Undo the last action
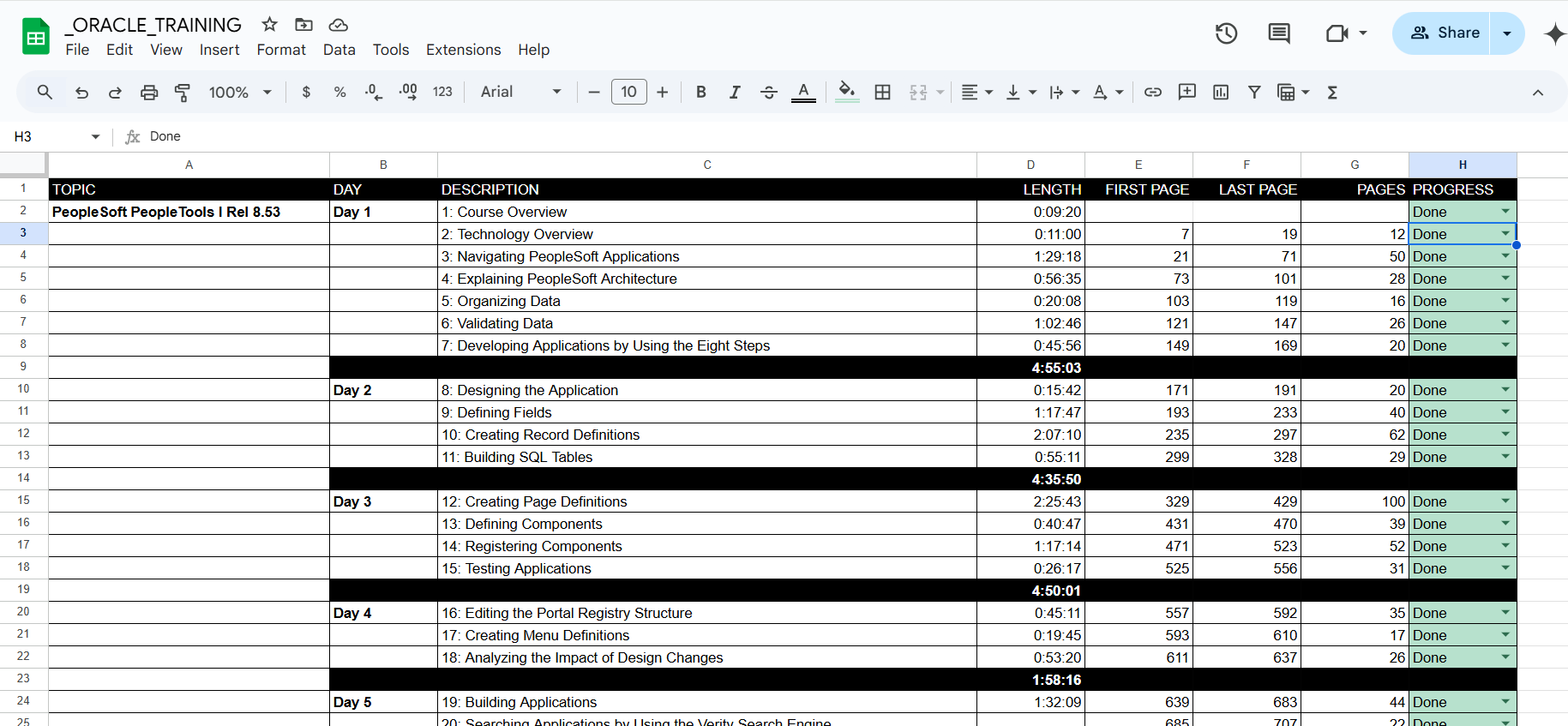Screen dimensions: 1568x726 coord(81,92)
